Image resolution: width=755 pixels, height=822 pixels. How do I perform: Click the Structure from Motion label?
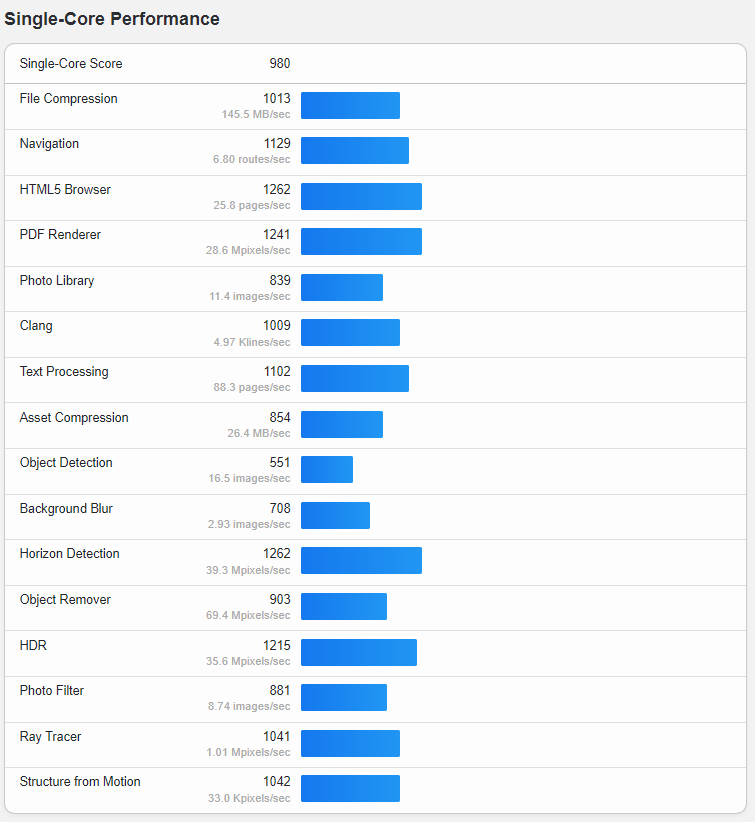click(80, 782)
